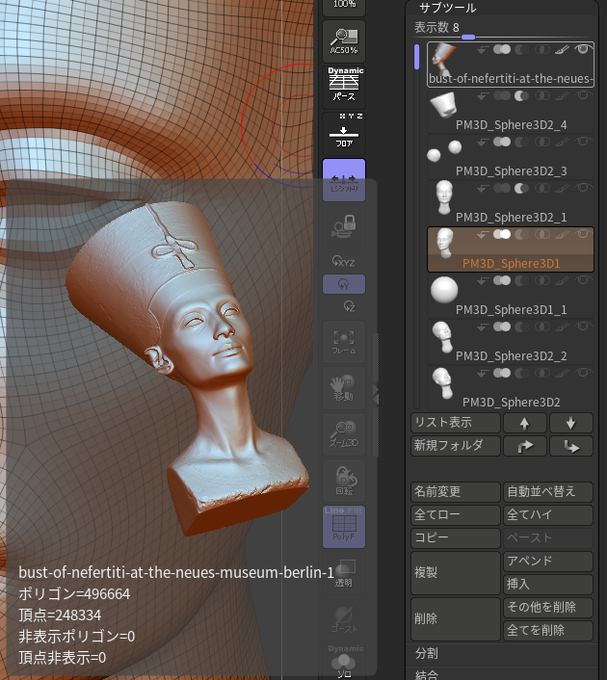Click the AC50% half-size antialiasing icon
Screen dimensions: 607x680
[x=344, y=41]
